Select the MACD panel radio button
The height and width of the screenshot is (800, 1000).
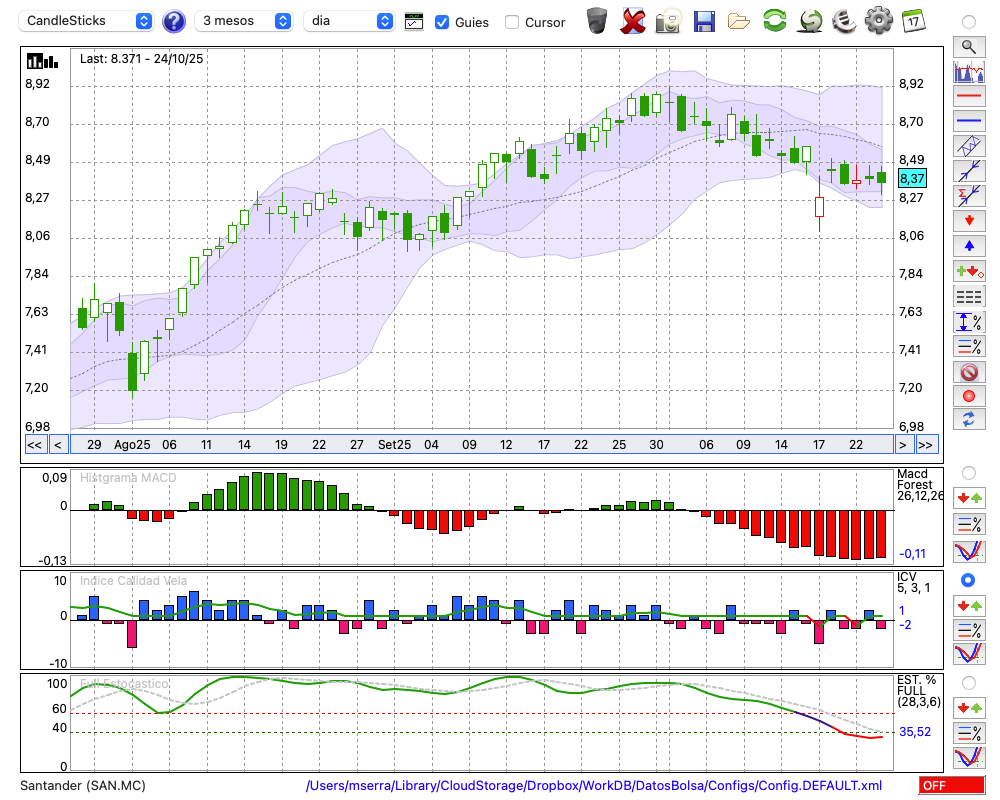969,473
